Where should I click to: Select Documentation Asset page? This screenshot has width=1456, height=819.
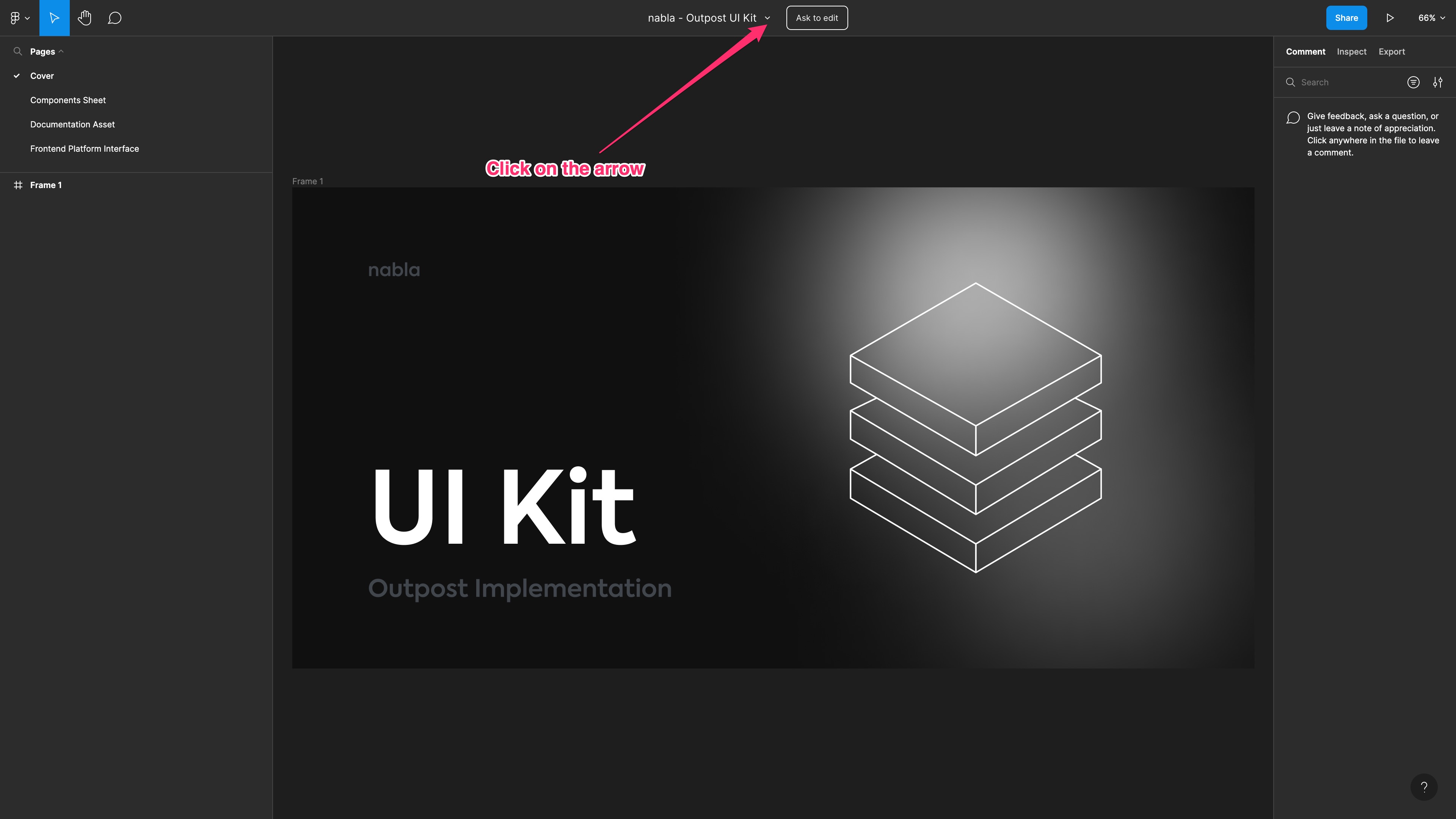click(72, 124)
